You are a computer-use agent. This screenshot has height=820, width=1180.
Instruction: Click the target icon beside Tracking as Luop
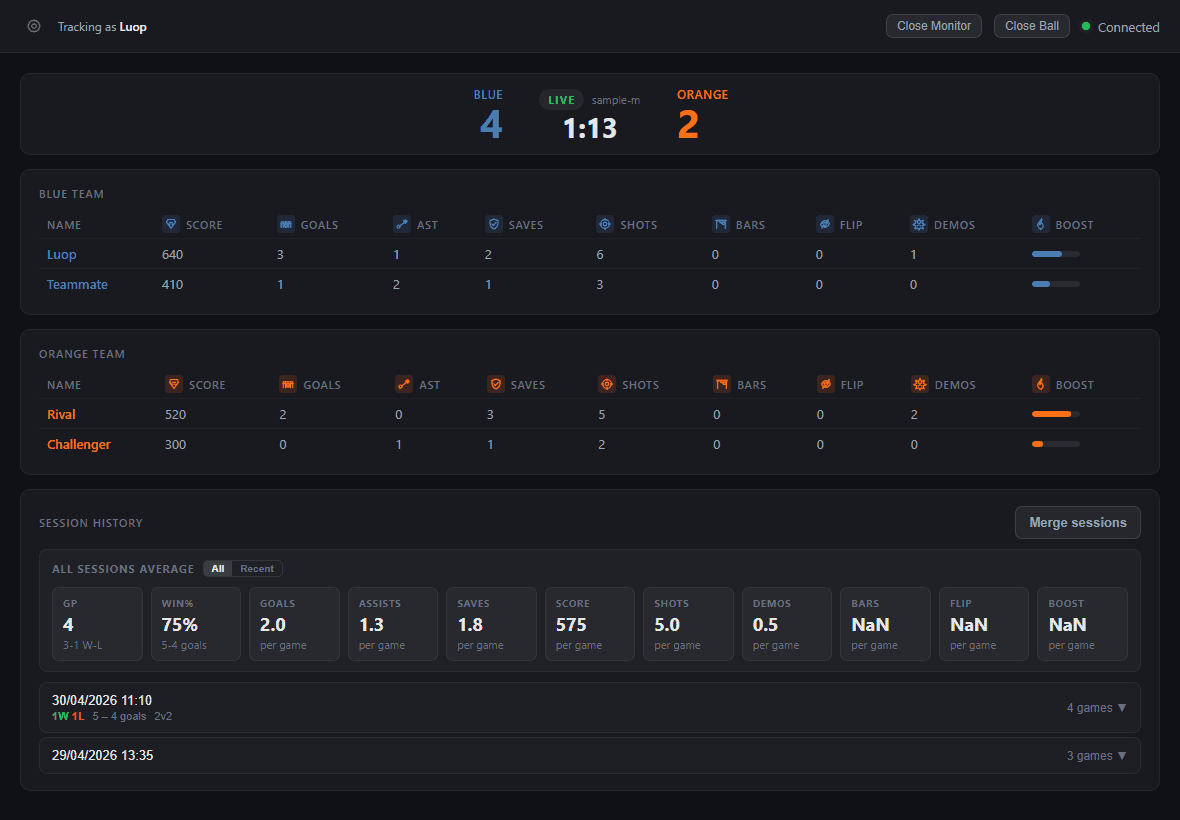[34, 26]
